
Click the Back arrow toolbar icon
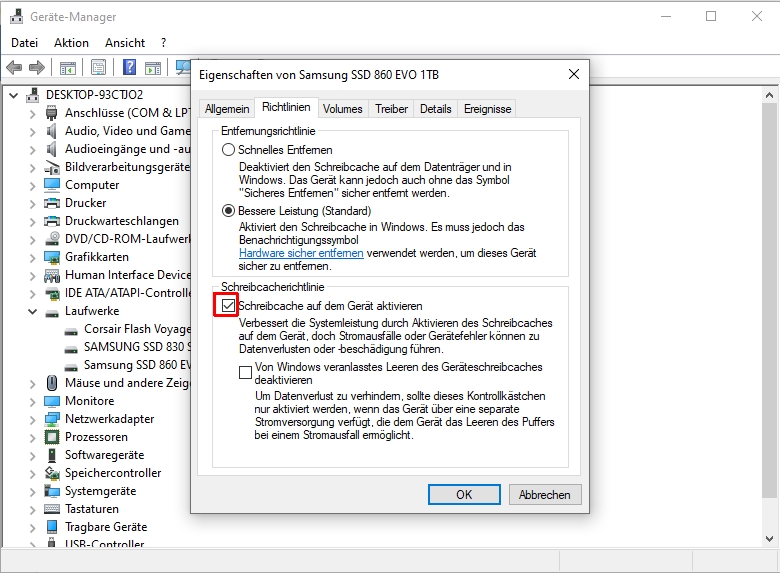[x=14, y=67]
